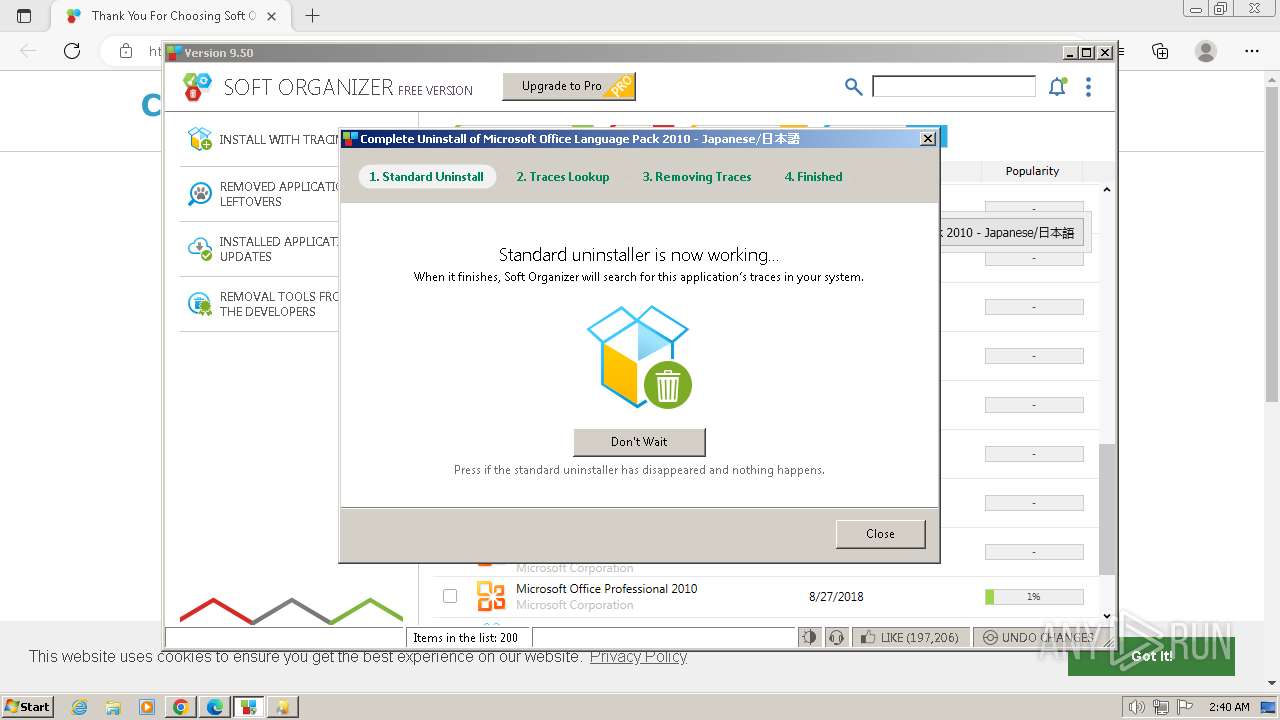Refresh the browser page
The height and width of the screenshot is (720, 1280).
(72, 51)
